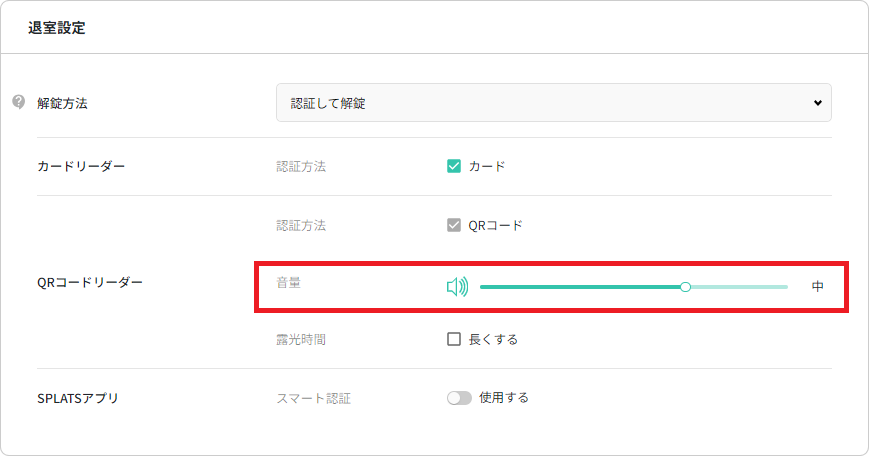Click the help question mark icon beside 解錠方法
869x456 pixels.
[x=18, y=102]
